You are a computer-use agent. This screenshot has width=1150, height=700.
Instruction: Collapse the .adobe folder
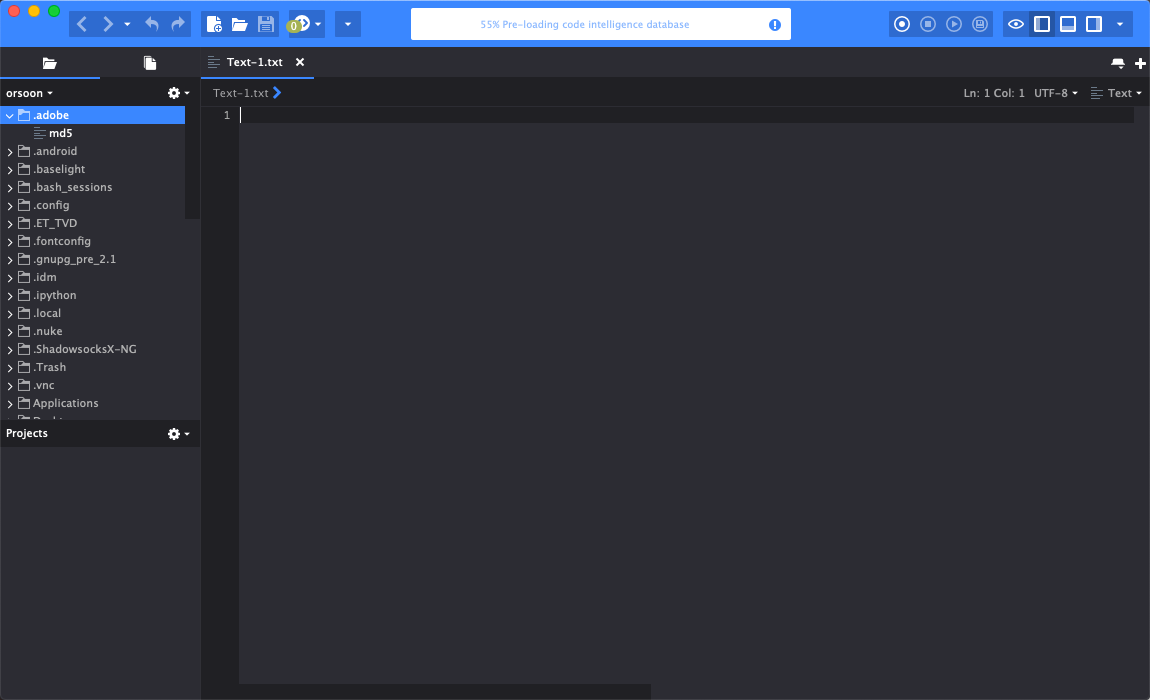tap(10, 115)
